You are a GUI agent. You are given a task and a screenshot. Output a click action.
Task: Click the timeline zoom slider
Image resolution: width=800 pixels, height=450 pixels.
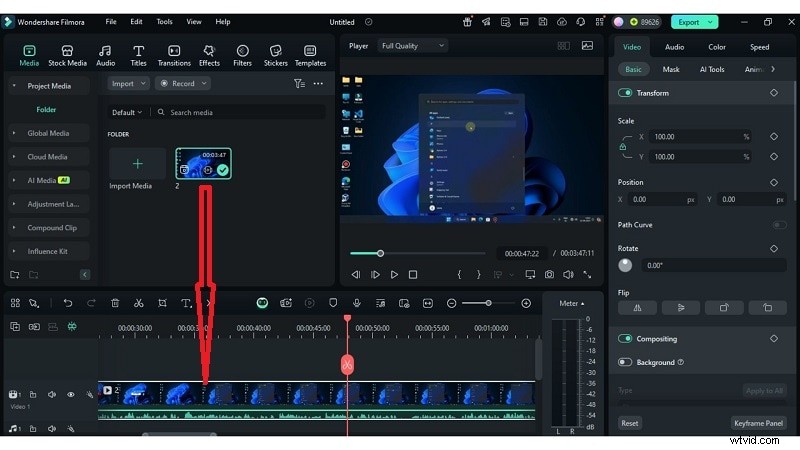pyautogui.click(x=489, y=303)
